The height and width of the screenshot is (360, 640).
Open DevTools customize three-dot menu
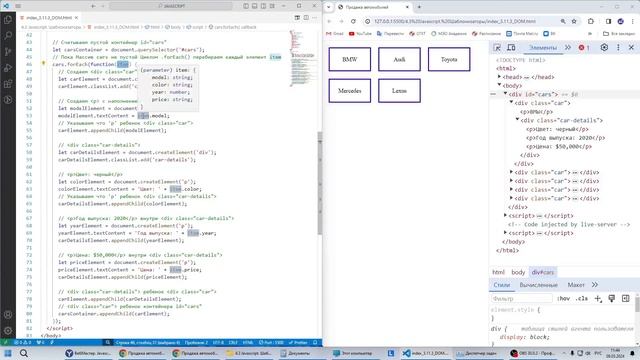pos(618,48)
